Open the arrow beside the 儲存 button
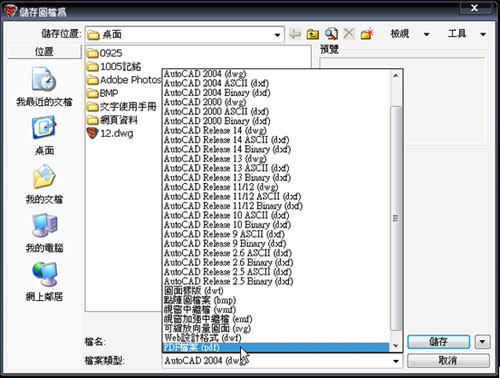Viewport: 500px width, 378px height. (482, 342)
